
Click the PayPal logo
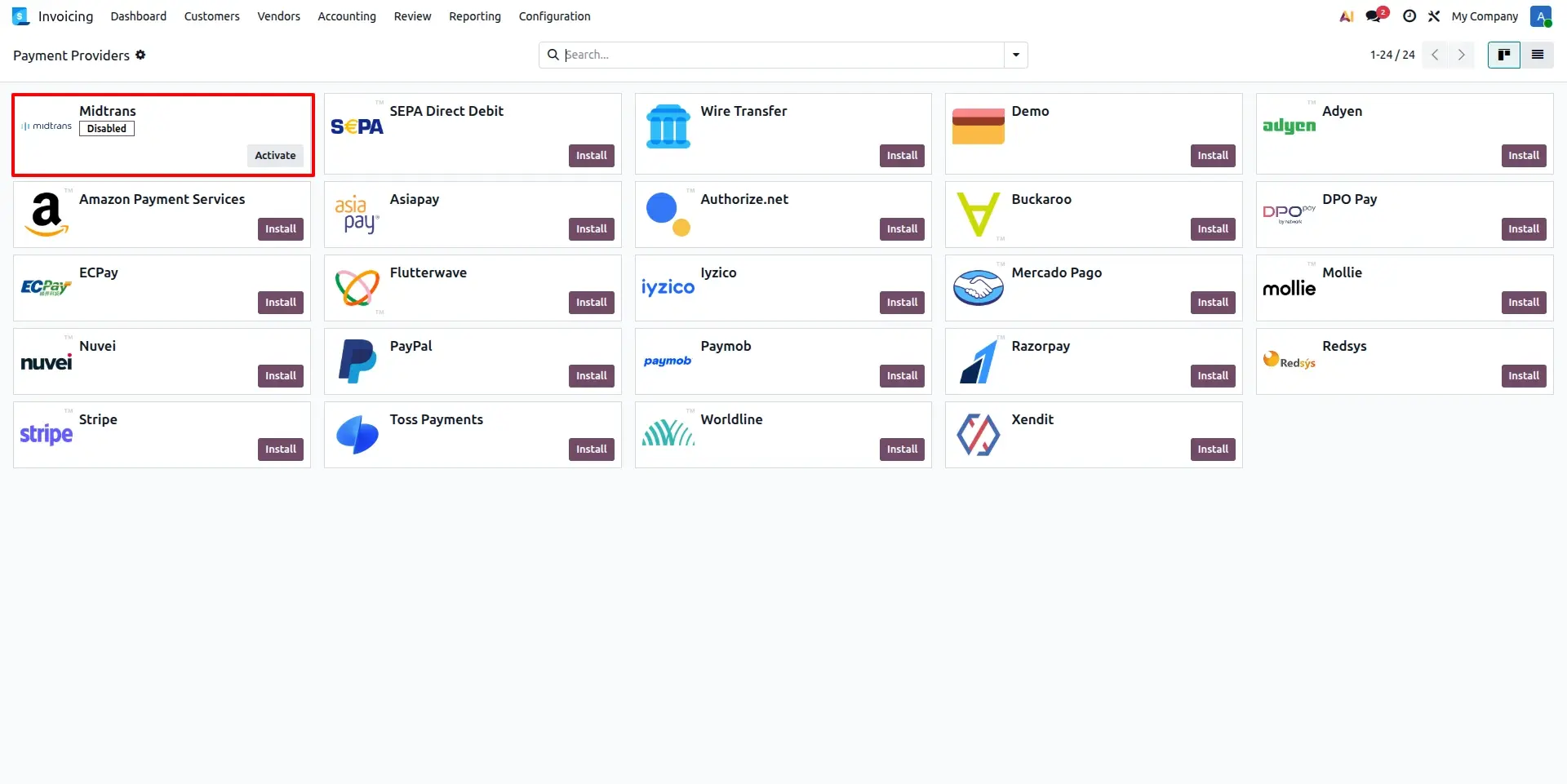tap(357, 361)
